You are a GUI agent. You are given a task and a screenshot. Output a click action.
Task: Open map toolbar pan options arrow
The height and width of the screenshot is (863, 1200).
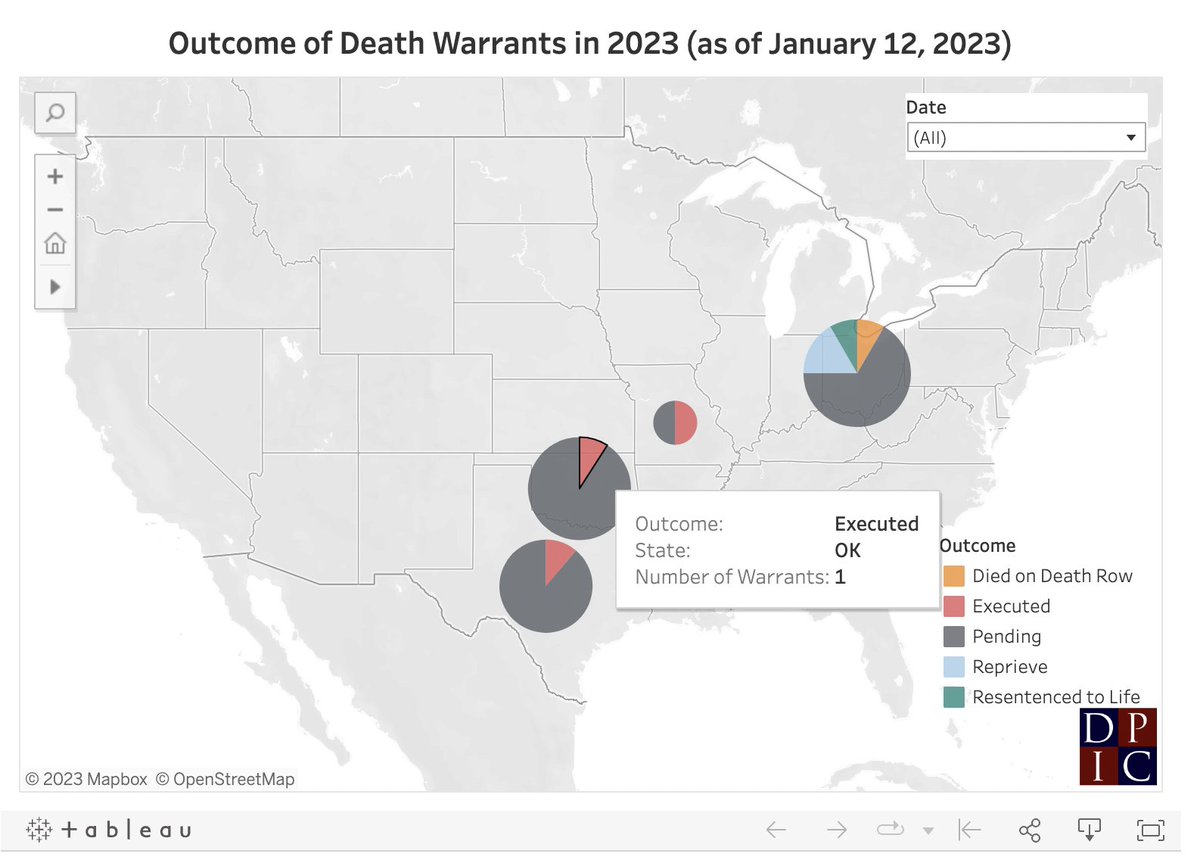[55, 287]
